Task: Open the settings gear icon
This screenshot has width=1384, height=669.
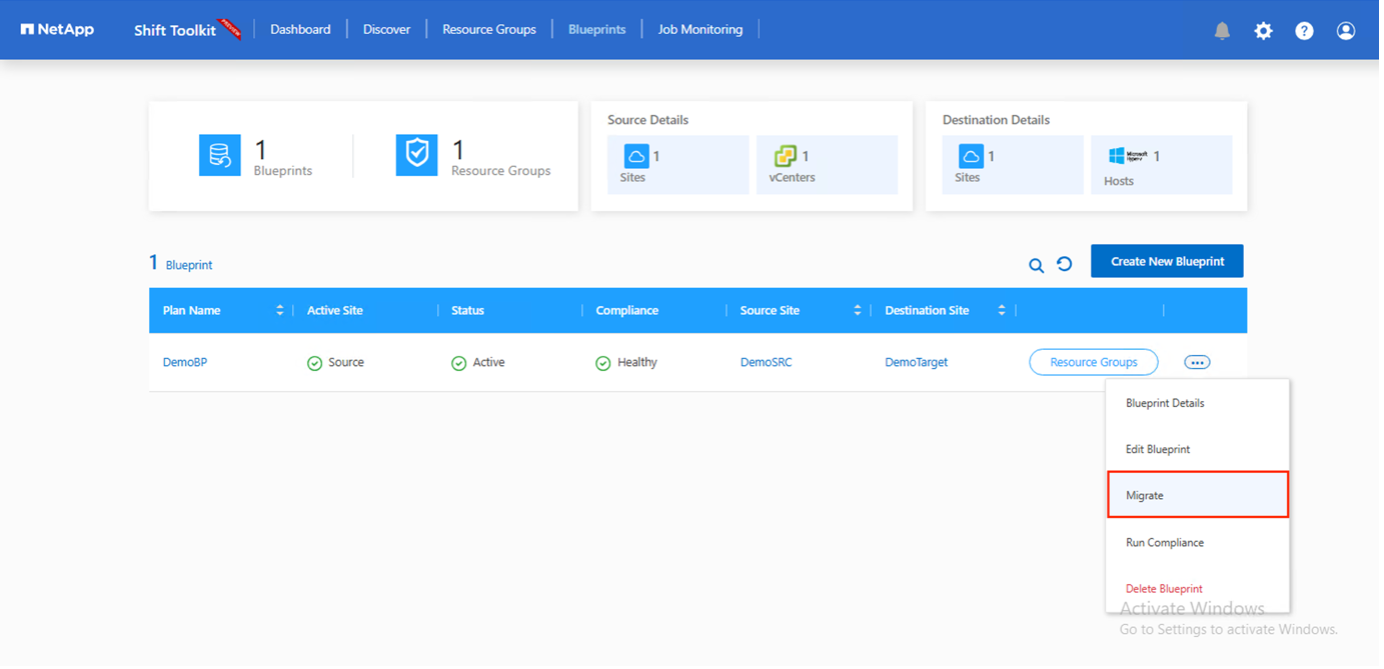Action: [x=1263, y=31]
